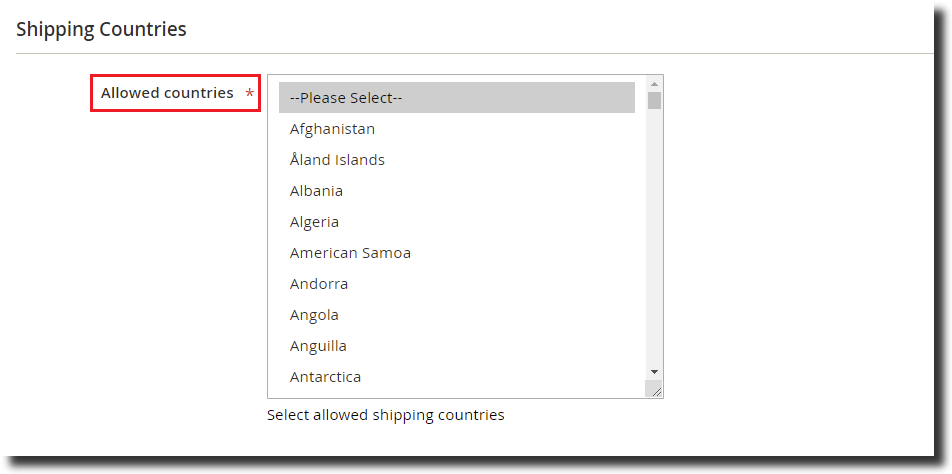Pick Angola from allowed countries
This screenshot has height=474, width=952.
tap(314, 315)
